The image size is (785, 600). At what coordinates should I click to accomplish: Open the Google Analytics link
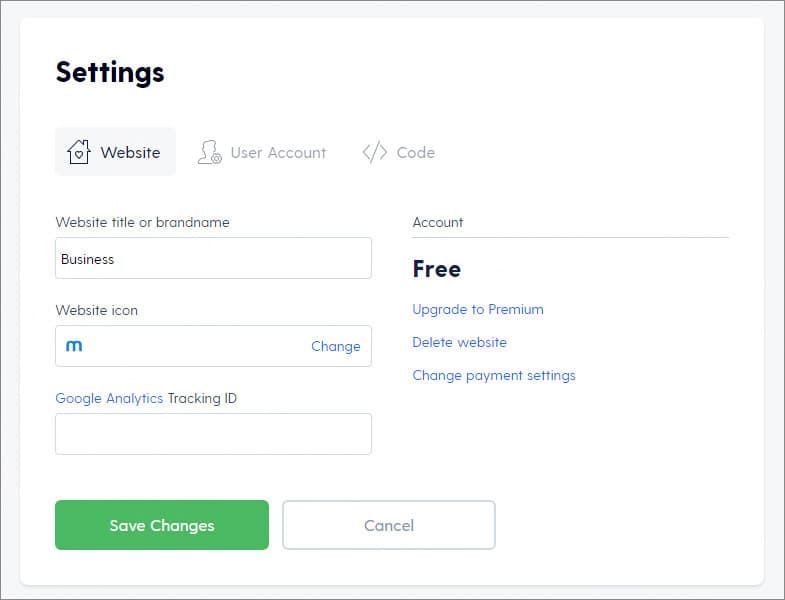coord(109,399)
